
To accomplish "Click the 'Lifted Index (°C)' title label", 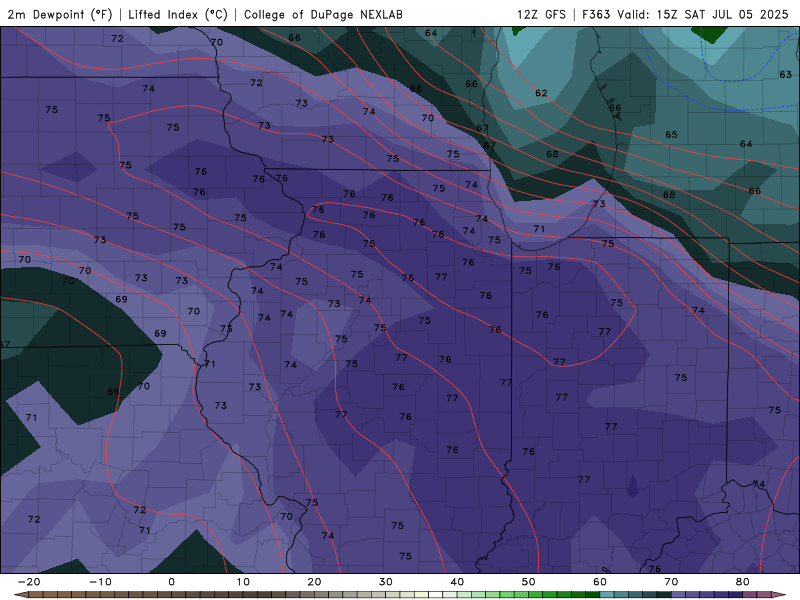I will pyautogui.click(x=178, y=15).
